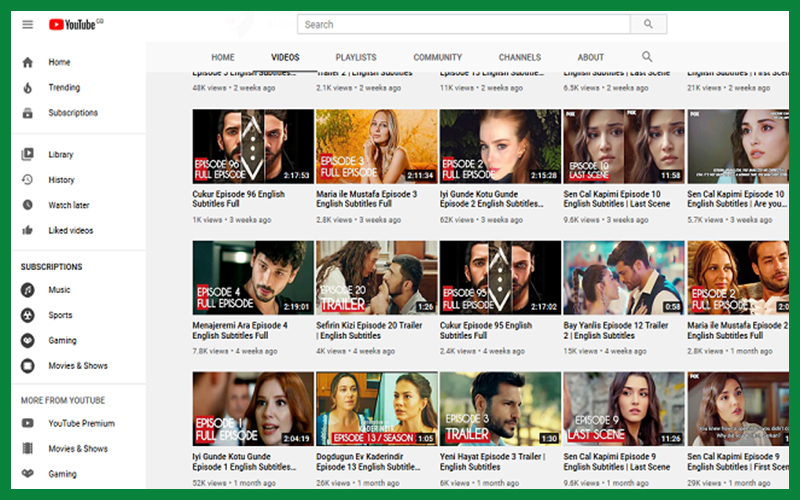Open the ABOUT tab
This screenshot has height=500, width=800.
coord(590,57)
